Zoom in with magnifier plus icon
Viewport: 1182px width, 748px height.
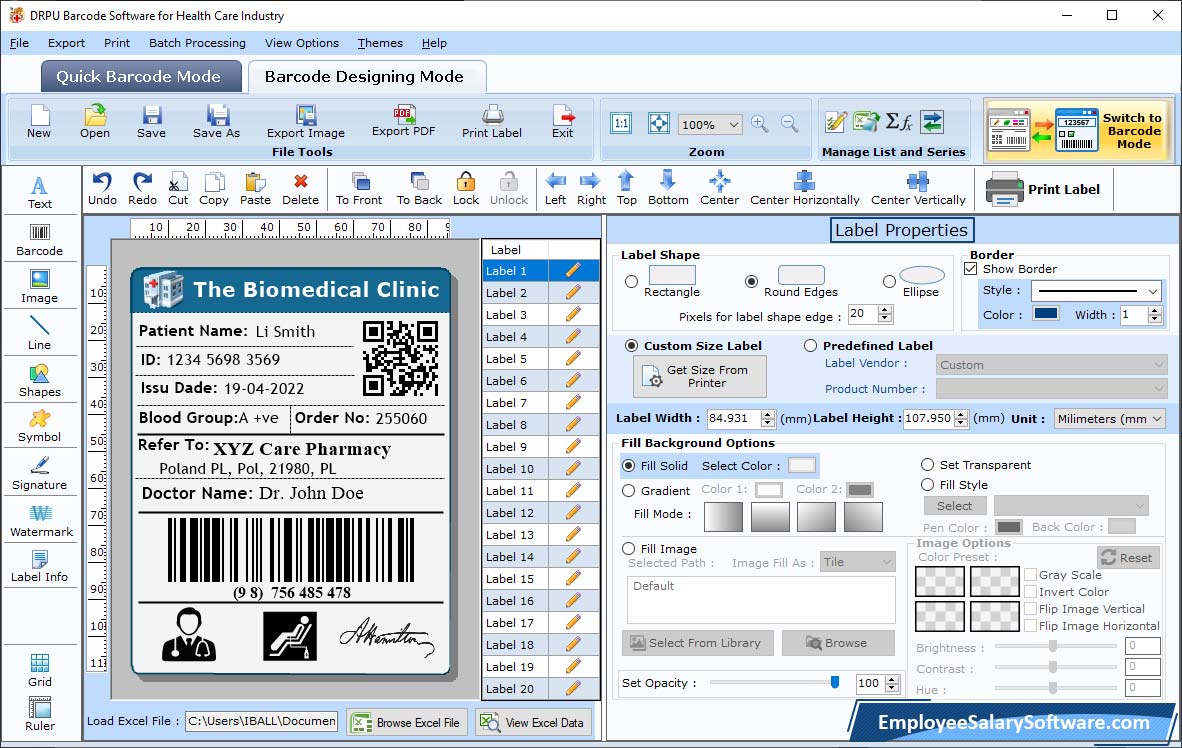point(760,124)
